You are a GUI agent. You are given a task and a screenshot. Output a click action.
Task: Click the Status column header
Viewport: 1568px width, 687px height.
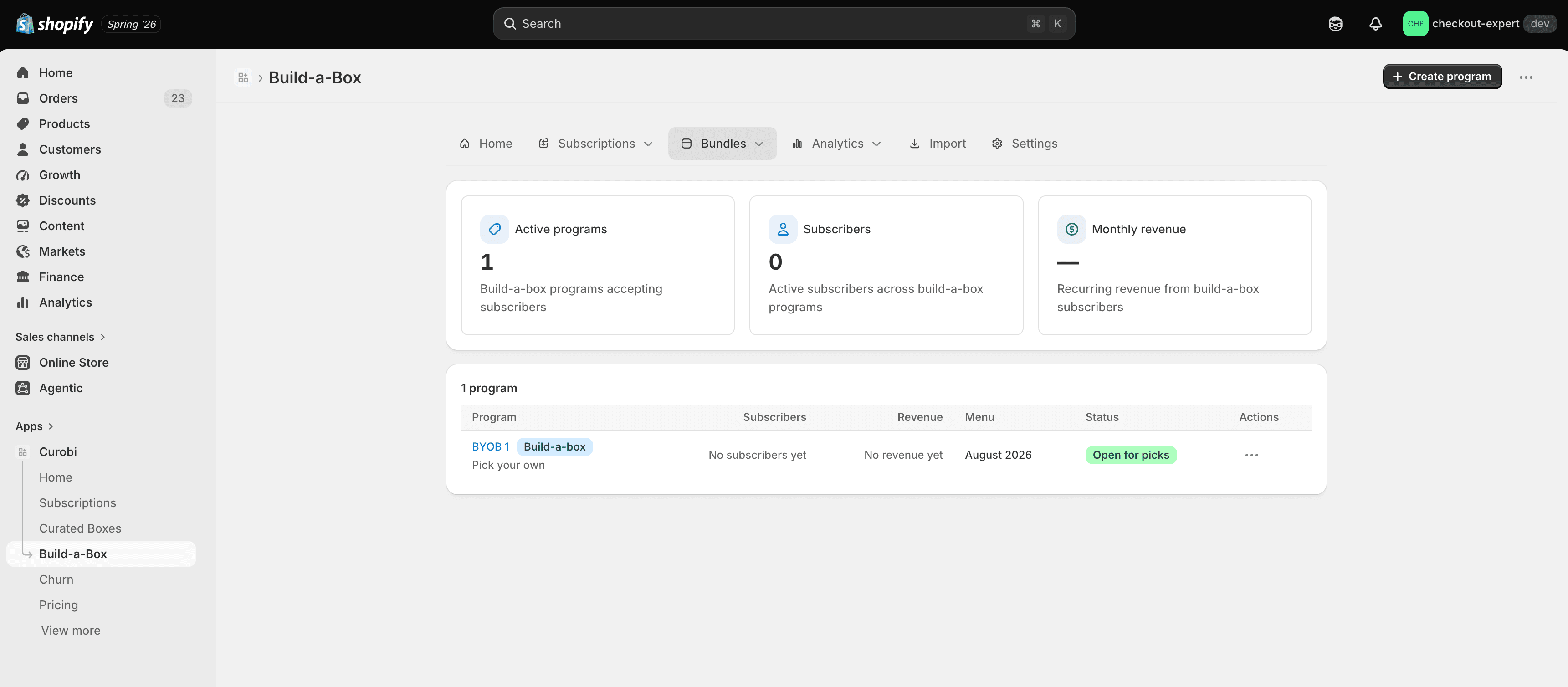coord(1102,417)
